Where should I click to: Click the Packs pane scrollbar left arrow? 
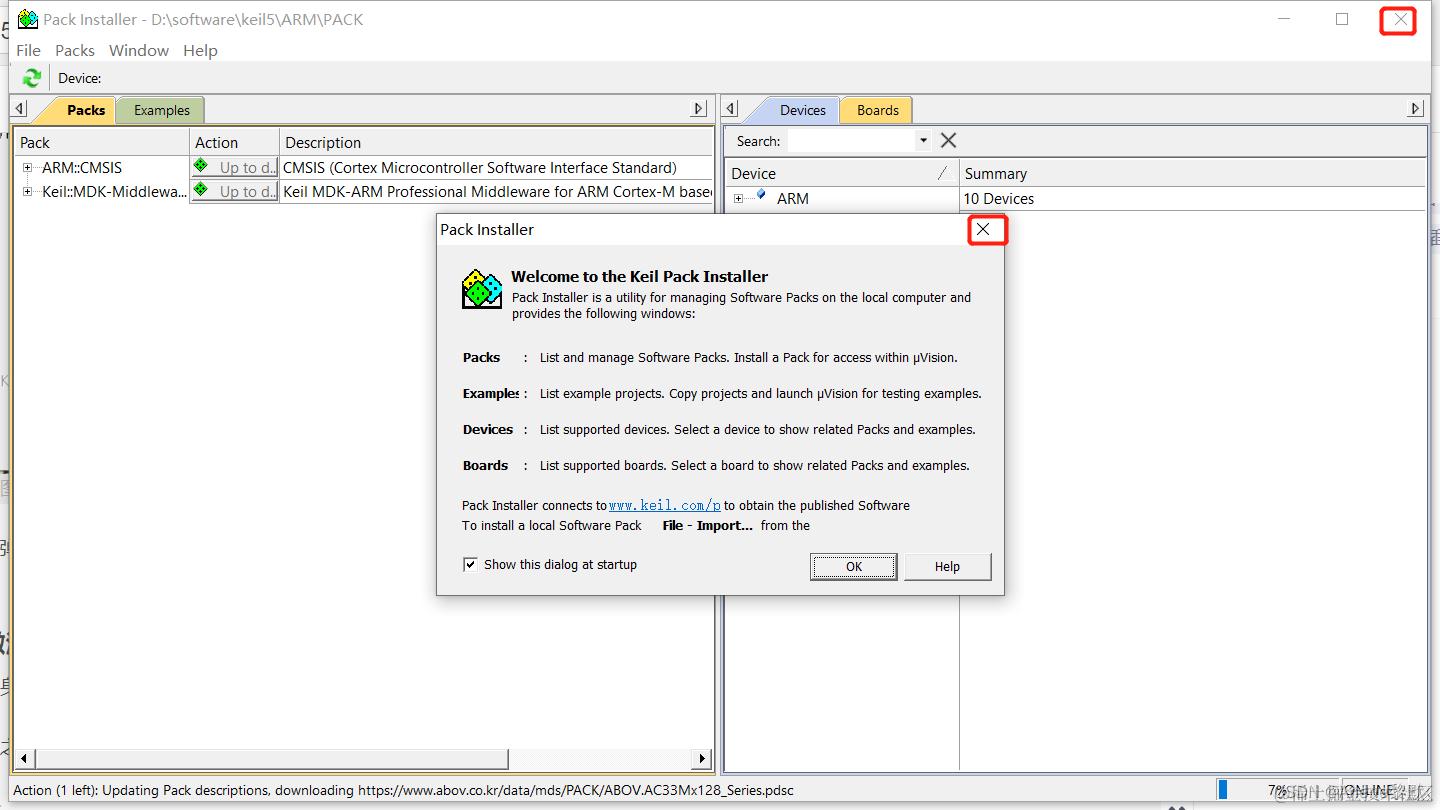(x=24, y=759)
